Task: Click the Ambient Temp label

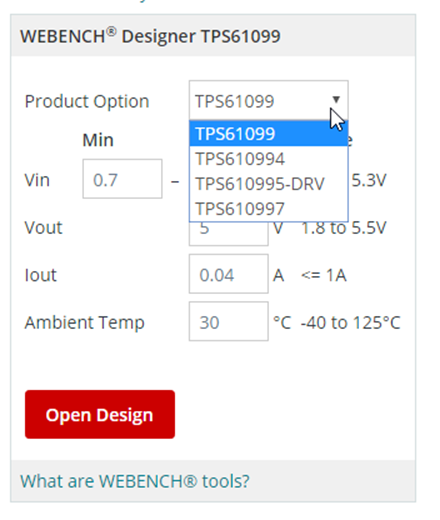Action: tap(85, 323)
